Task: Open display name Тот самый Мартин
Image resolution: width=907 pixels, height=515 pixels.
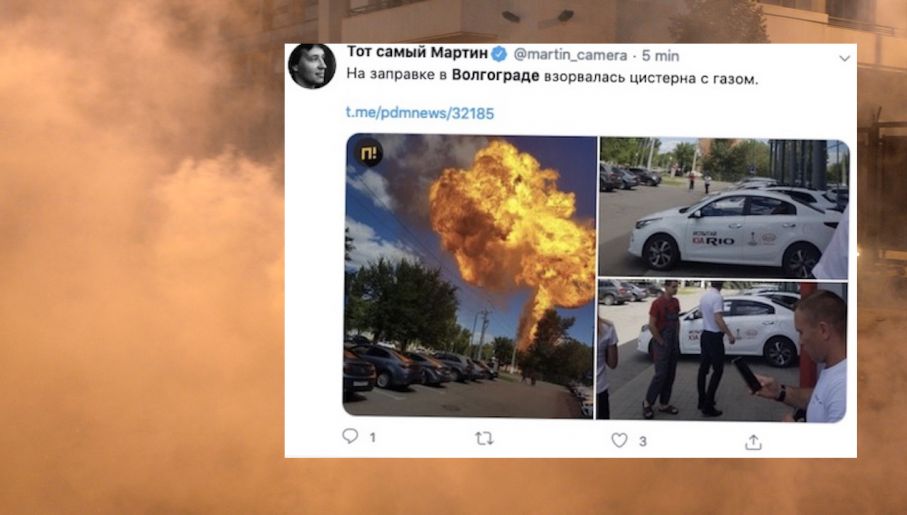Action: [417, 52]
